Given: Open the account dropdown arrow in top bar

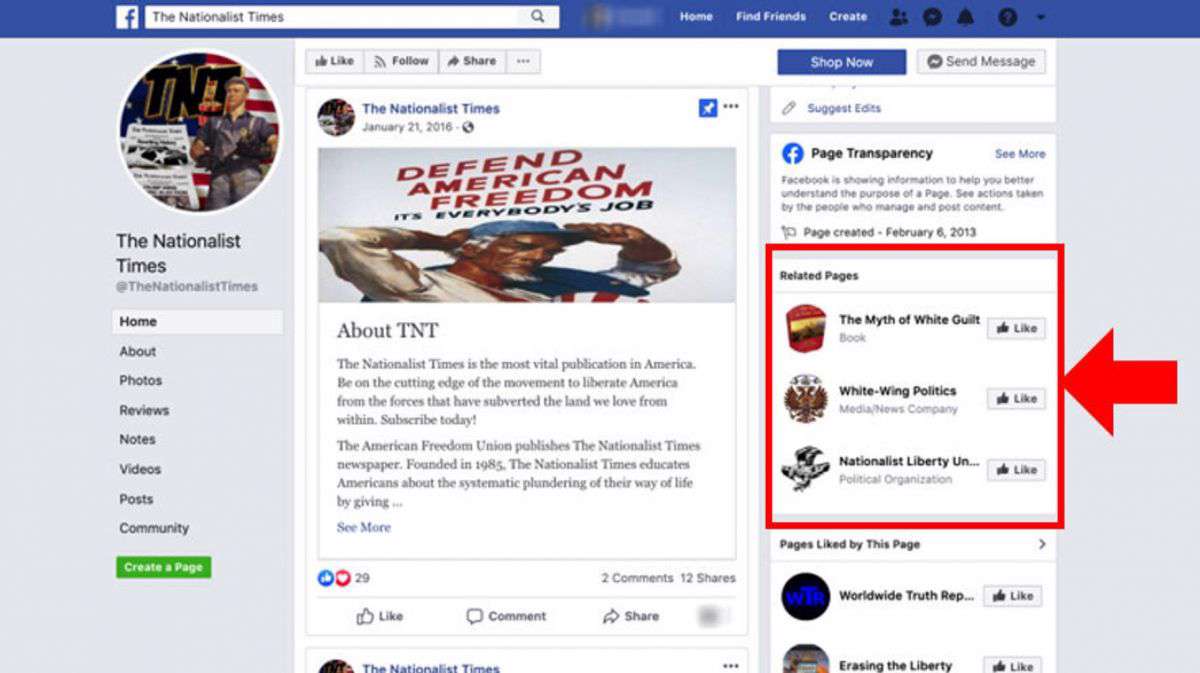Looking at the screenshot, I should point(1041,17).
